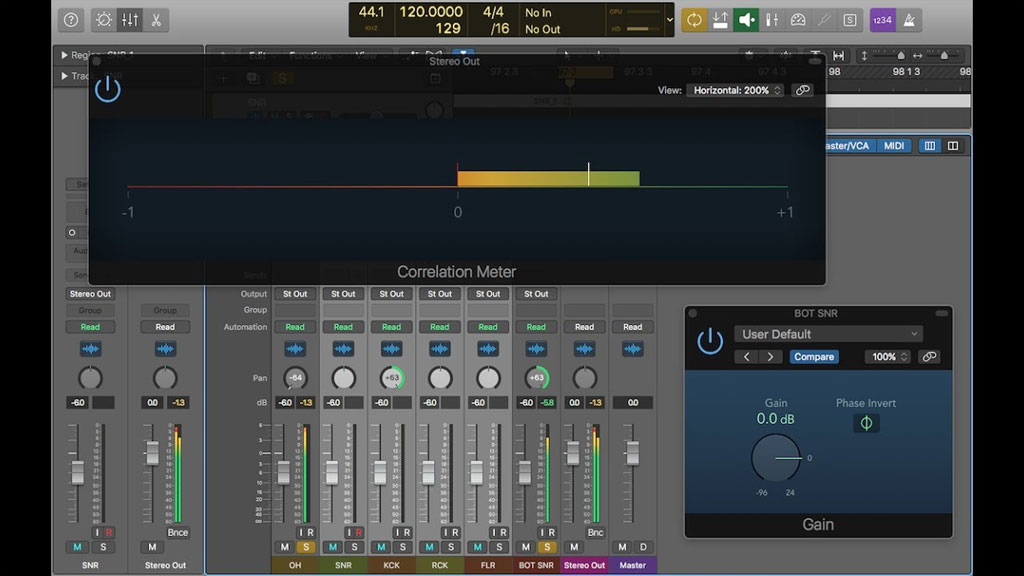Click the RCK channel volume fader
This screenshot has height=576, width=1024.
(x=428, y=473)
